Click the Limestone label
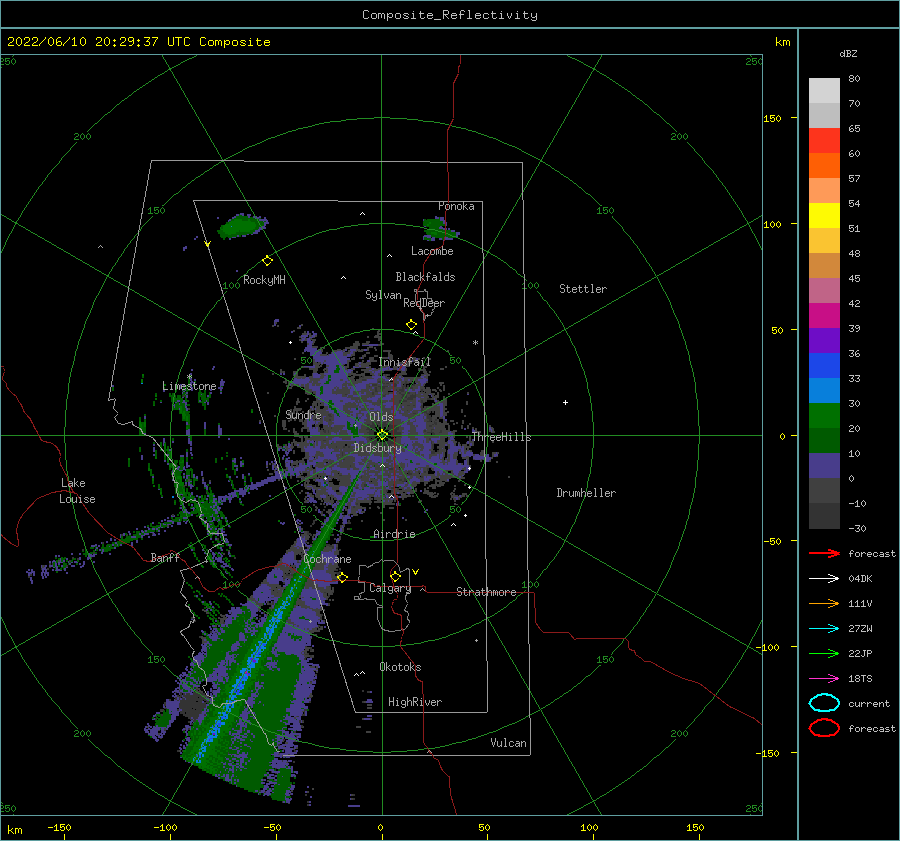The height and width of the screenshot is (841, 900). coord(189,386)
